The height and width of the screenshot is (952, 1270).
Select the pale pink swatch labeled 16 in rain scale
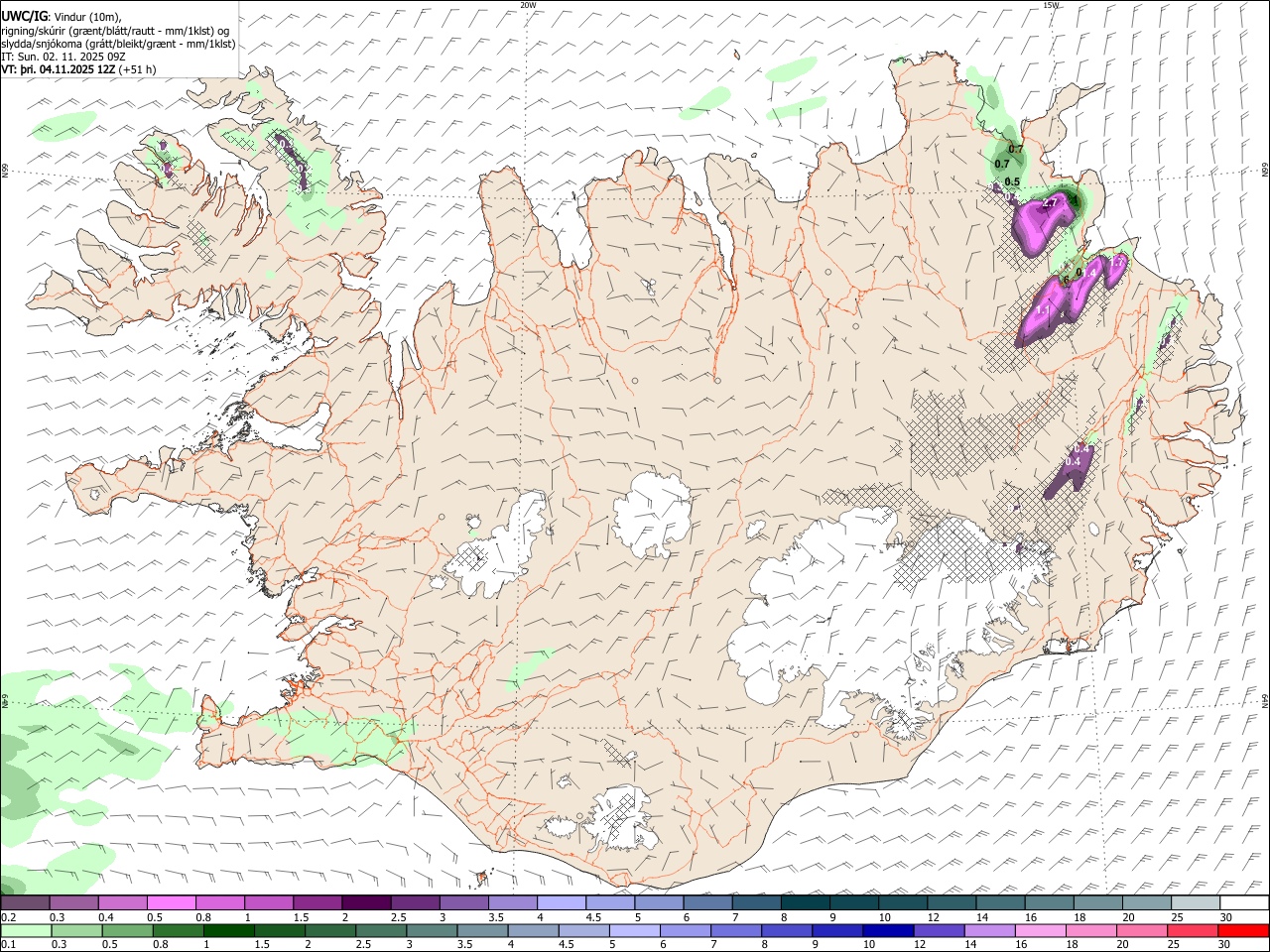[x=1039, y=931]
